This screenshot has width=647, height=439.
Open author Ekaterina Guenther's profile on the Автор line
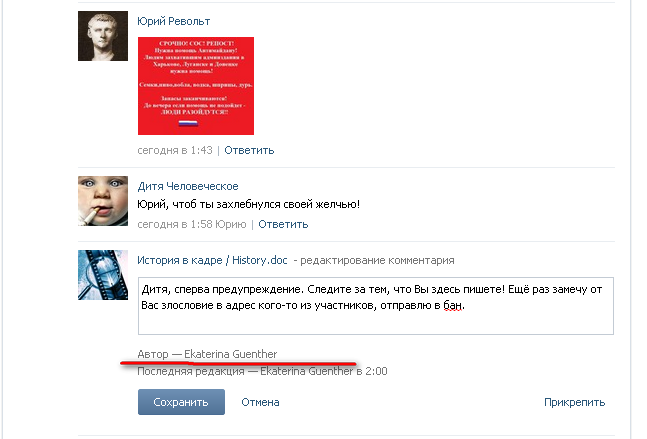point(231,354)
